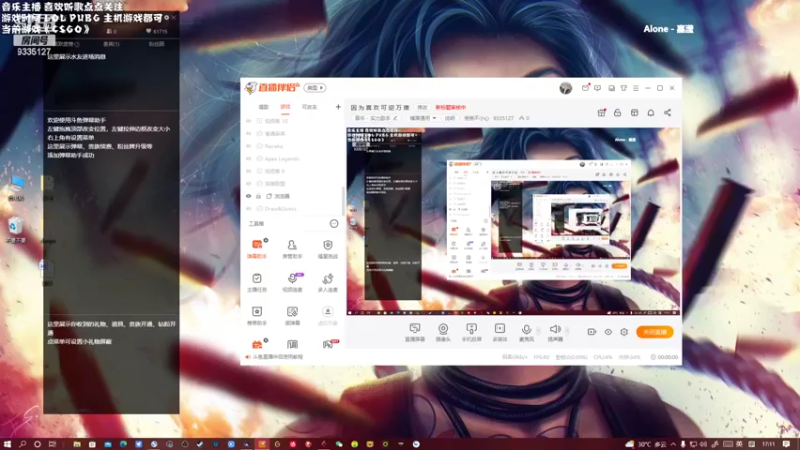Image resolution: width=800 pixels, height=450 pixels.
Task: Click the source list scrollbar
Action: pyautogui.click(x=343, y=199)
